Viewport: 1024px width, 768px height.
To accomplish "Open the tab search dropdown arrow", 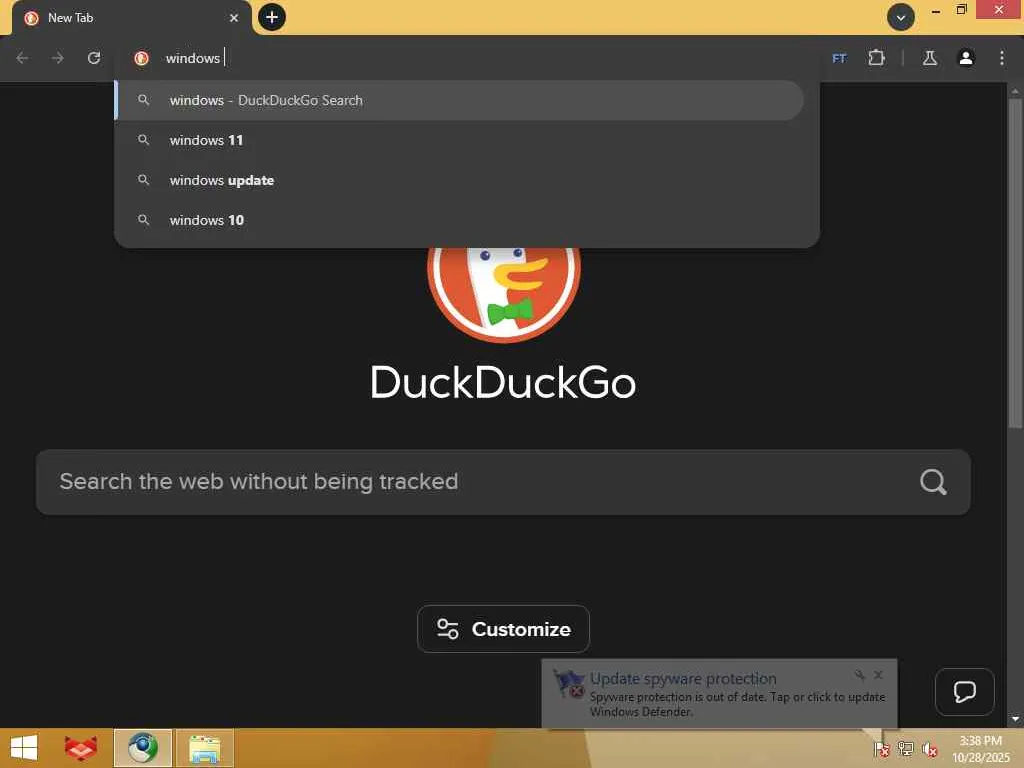I will 901,18.
